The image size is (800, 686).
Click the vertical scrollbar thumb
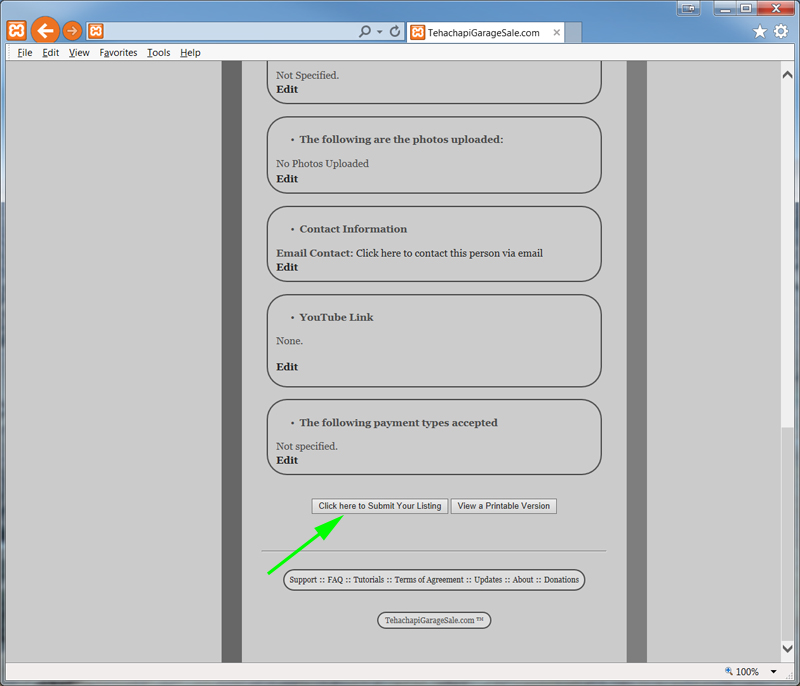tap(787, 533)
